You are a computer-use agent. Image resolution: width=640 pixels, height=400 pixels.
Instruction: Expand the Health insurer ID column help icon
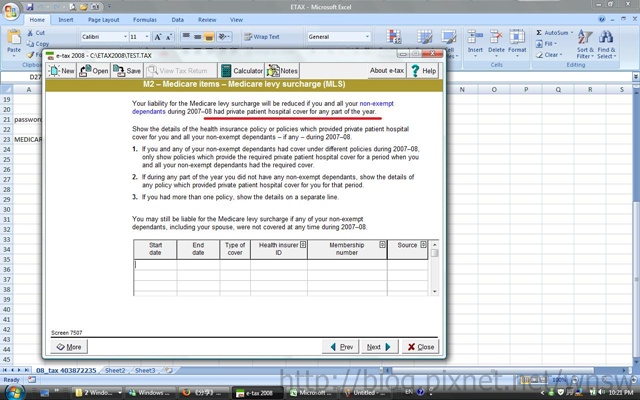(x=303, y=244)
